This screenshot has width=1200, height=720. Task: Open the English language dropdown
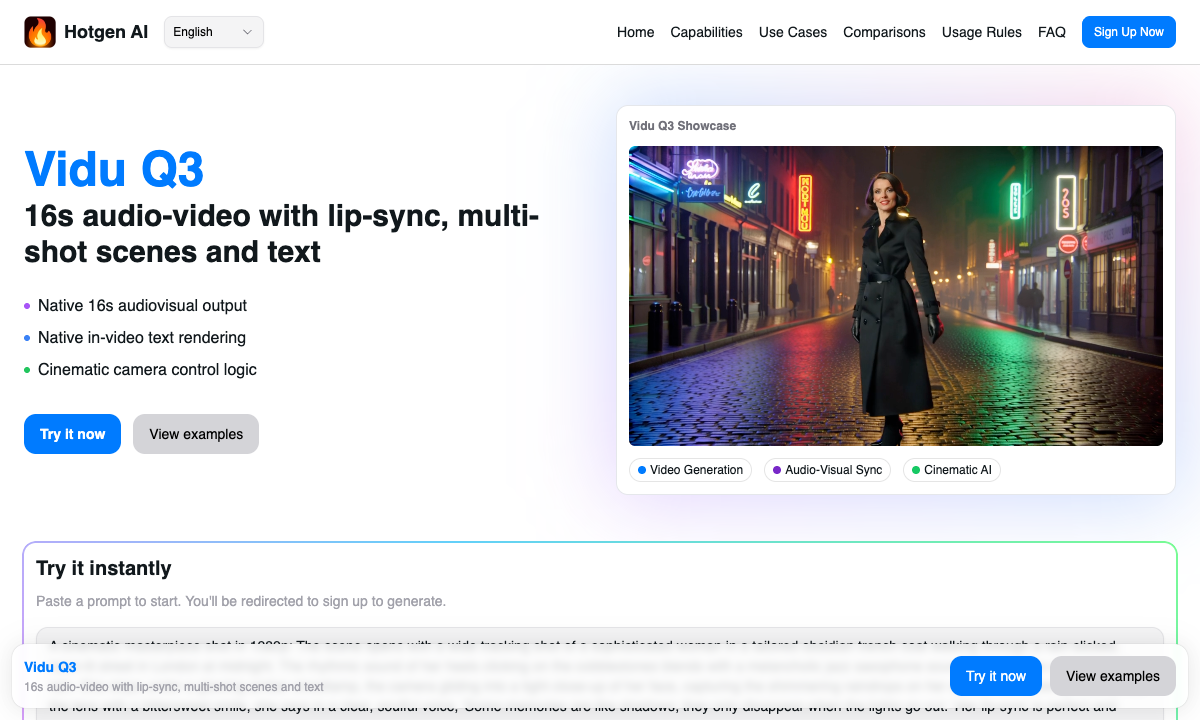click(213, 32)
